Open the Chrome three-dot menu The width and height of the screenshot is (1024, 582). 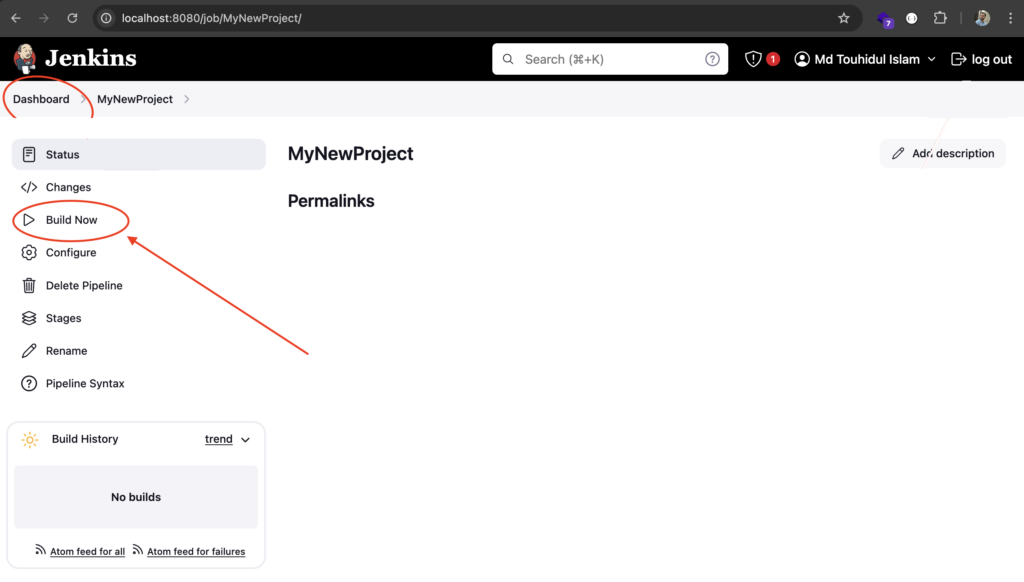pos(1010,18)
